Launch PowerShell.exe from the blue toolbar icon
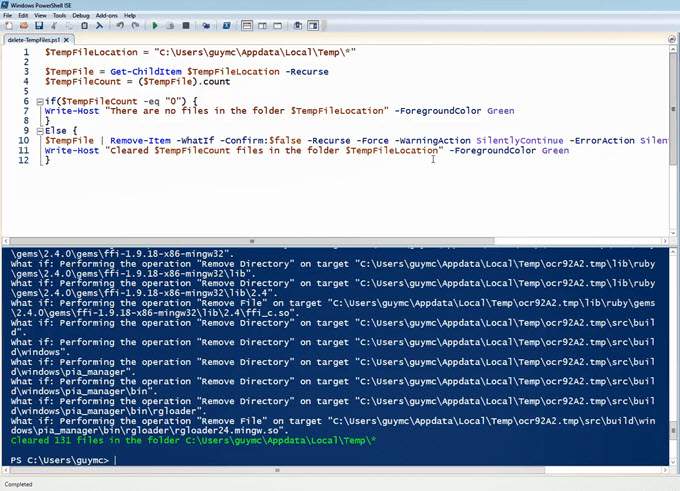Image resolution: width=680 pixels, height=491 pixels. click(226, 26)
